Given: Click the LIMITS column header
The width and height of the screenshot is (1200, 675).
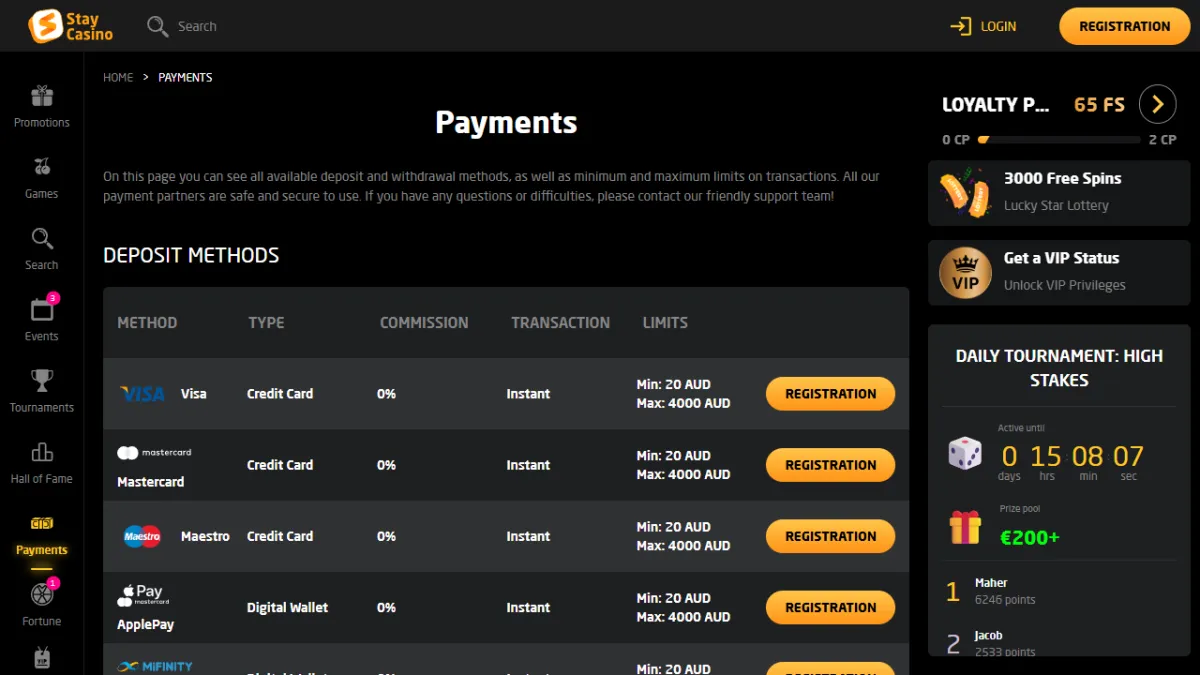Looking at the screenshot, I should click(665, 323).
